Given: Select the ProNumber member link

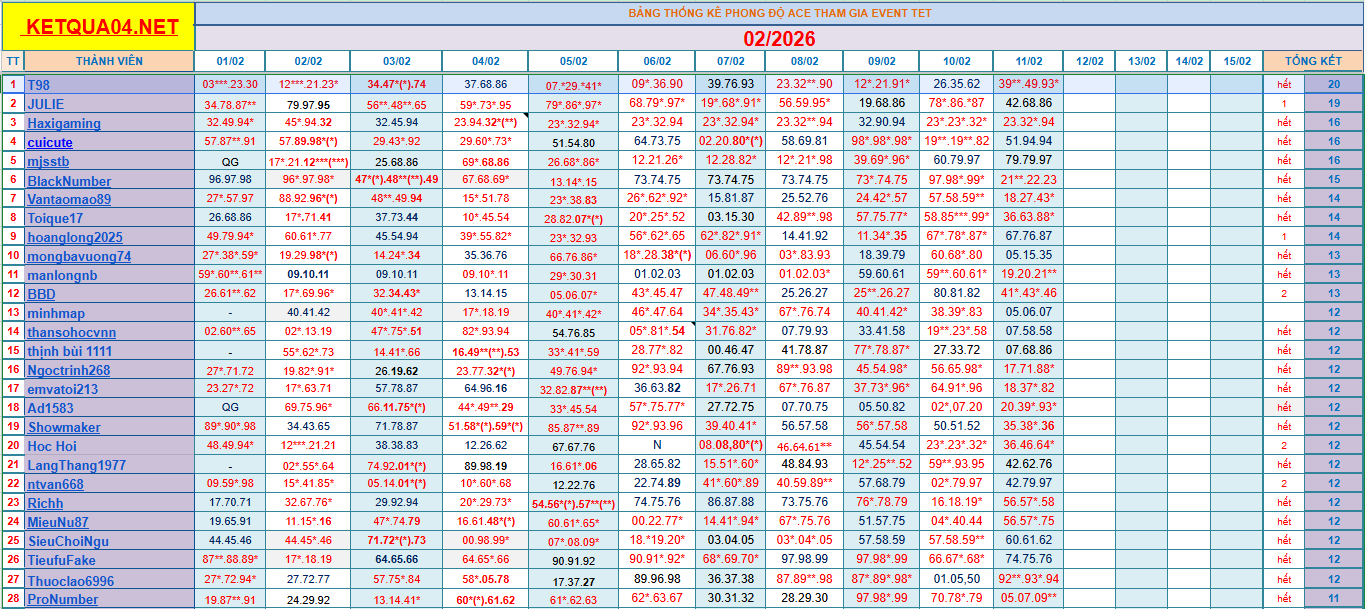Looking at the screenshot, I should click(x=63, y=599).
